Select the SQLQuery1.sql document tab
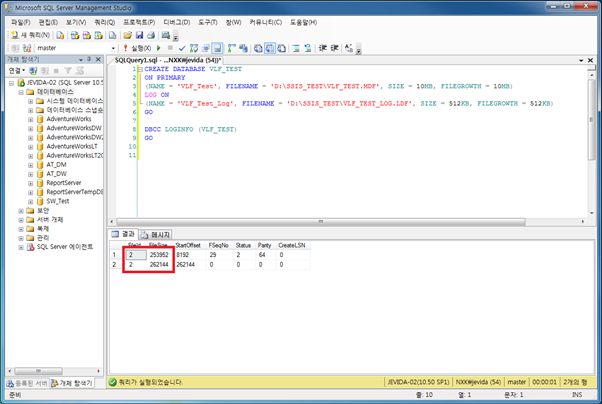Viewport: 602px width, 404px height. 167,60
